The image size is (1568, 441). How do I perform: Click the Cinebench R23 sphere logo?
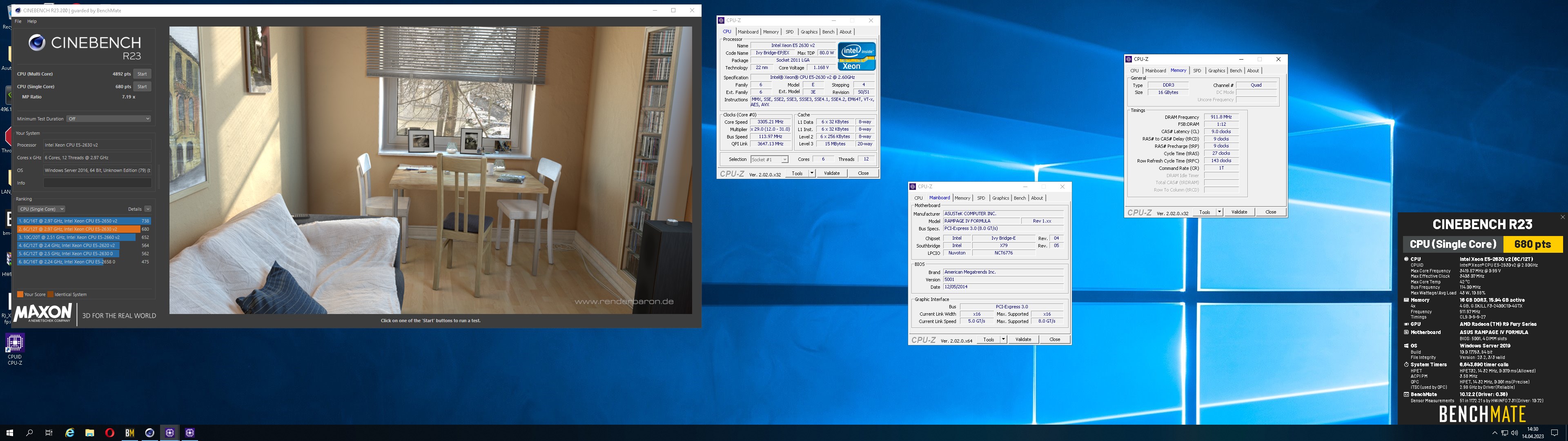36,42
